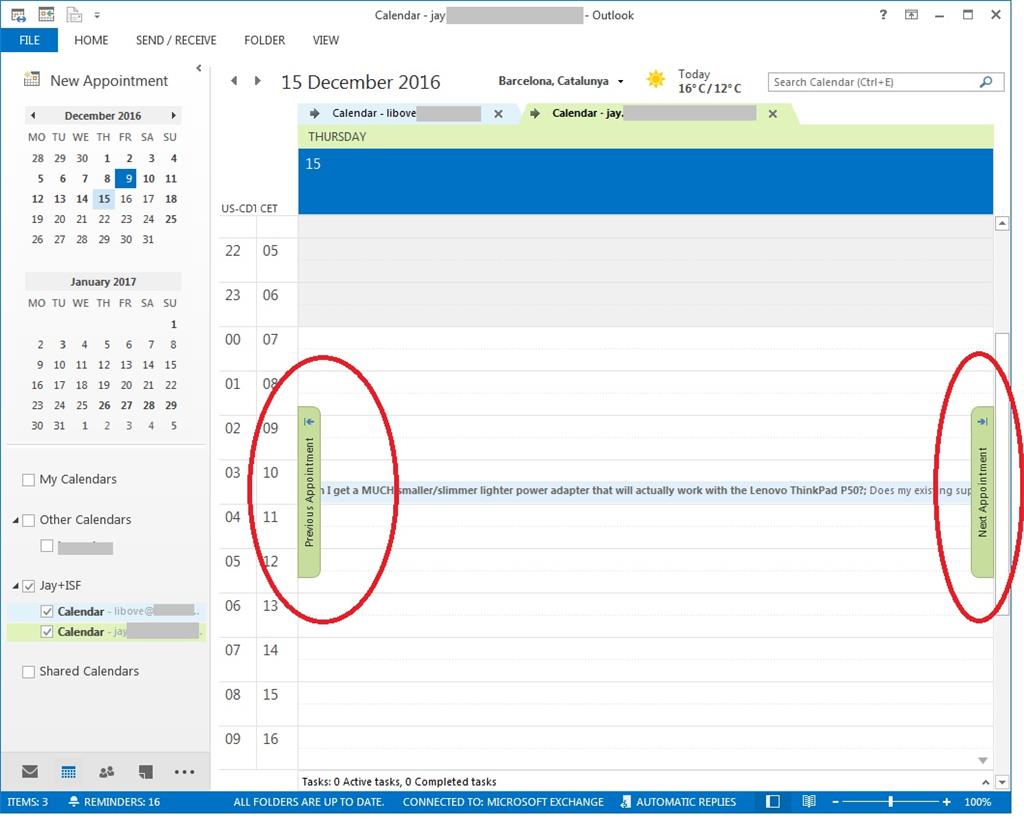Collapse the folder pane with the chevron
The height and width of the screenshot is (826, 1024).
tap(199, 67)
